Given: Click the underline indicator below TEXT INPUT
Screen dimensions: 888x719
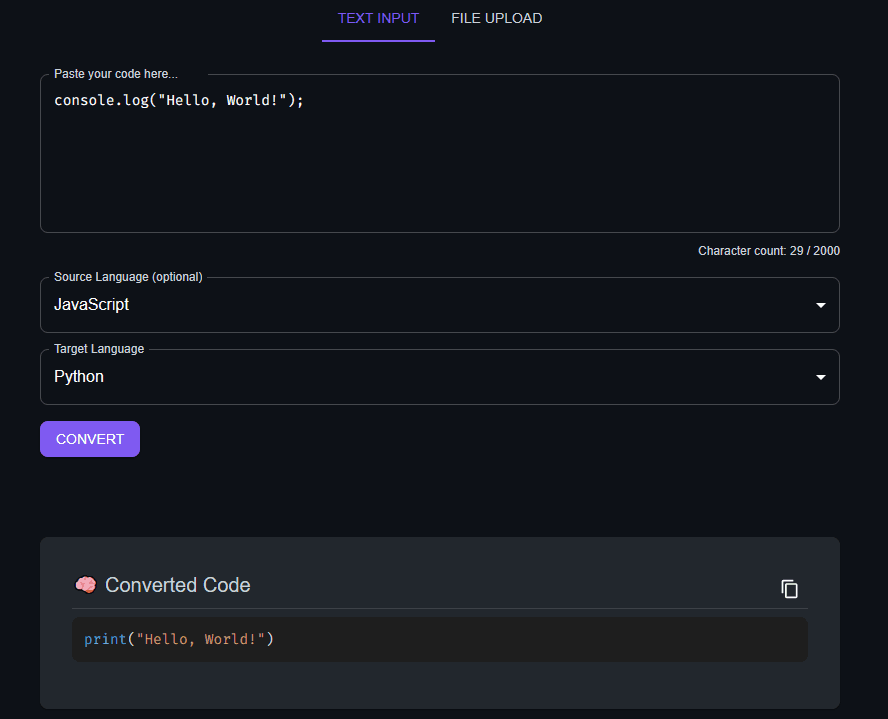Looking at the screenshot, I should [x=378, y=40].
